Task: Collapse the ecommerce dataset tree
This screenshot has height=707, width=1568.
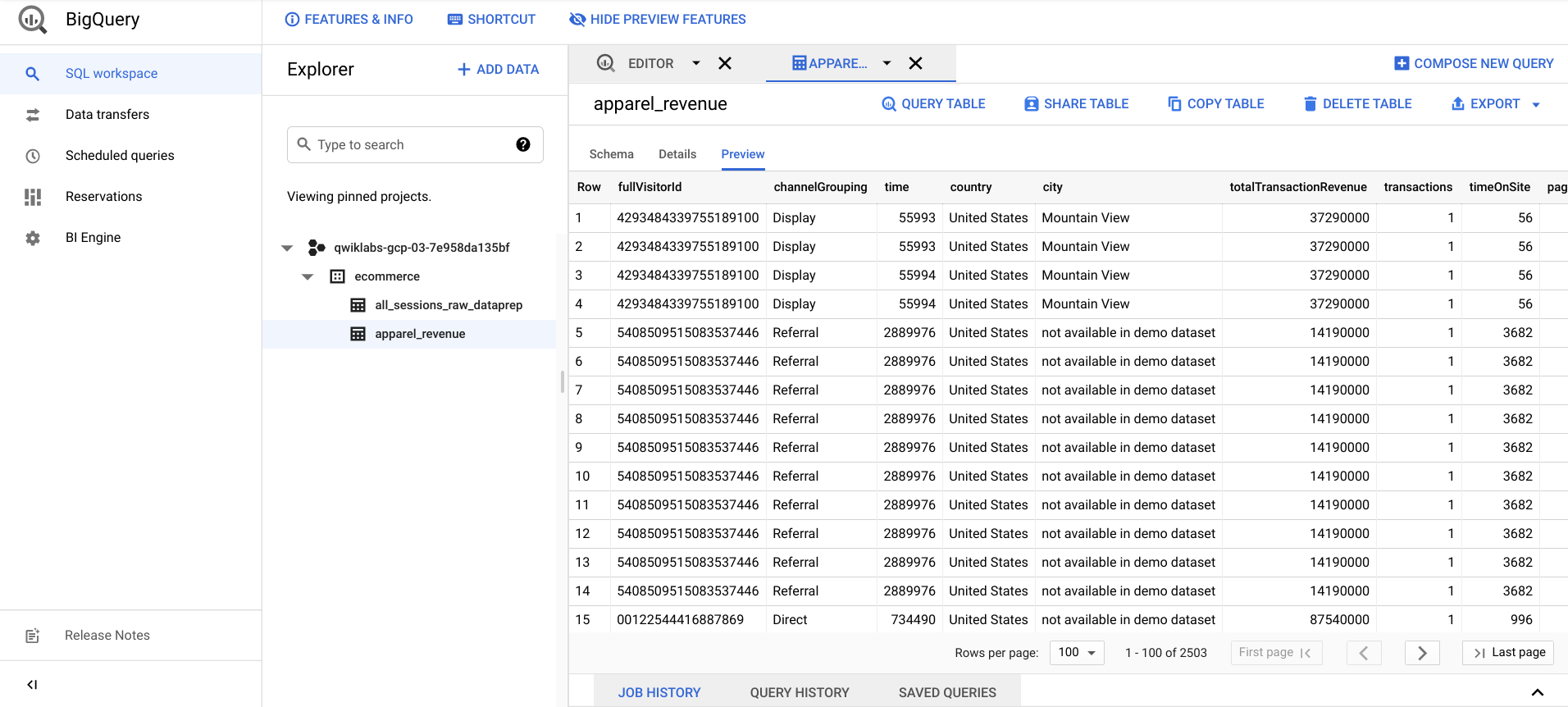Action: coord(308,276)
